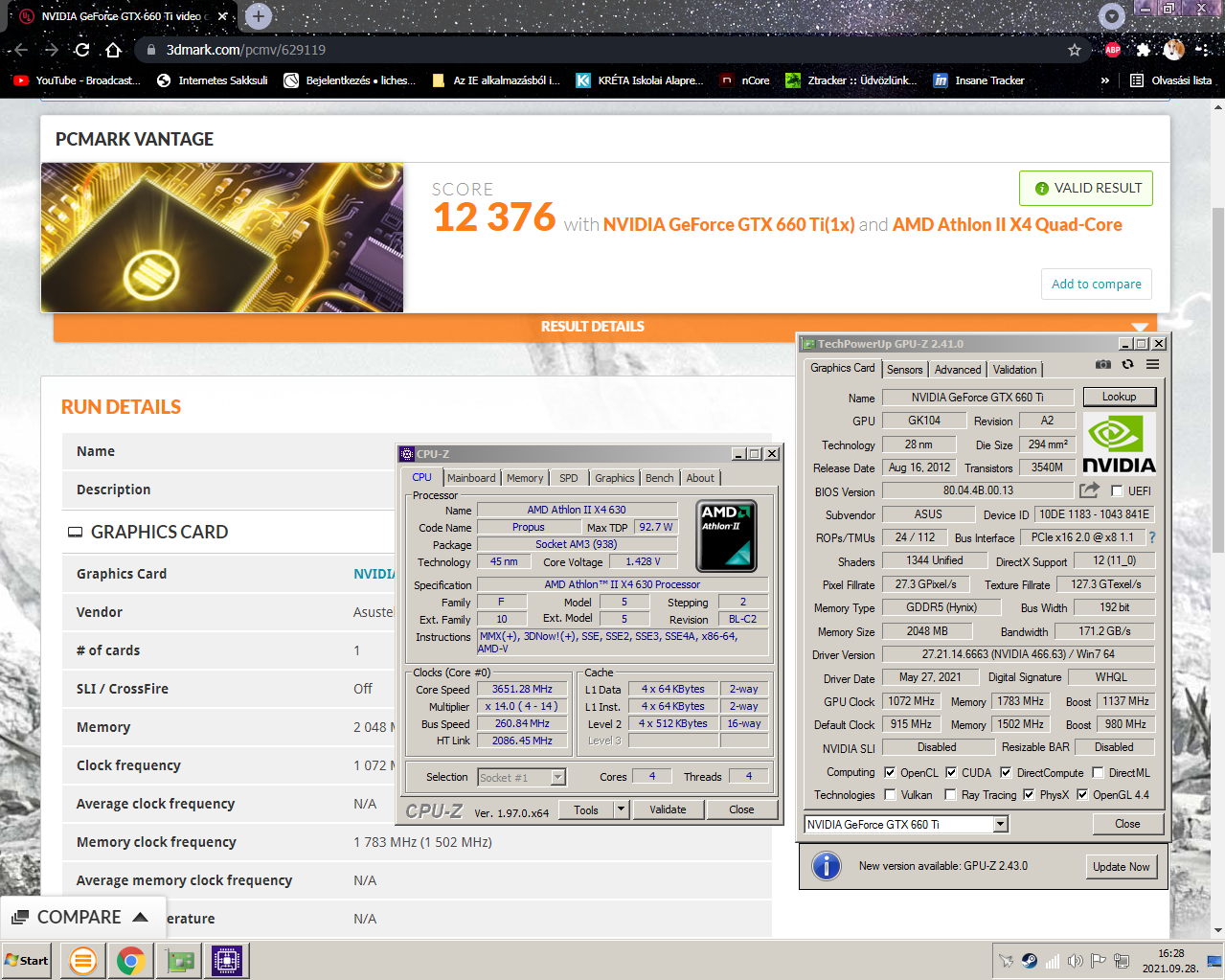
Task: Click the AMD Athlon II logo in CPU-Z
Action: pyautogui.click(x=726, y=536)
